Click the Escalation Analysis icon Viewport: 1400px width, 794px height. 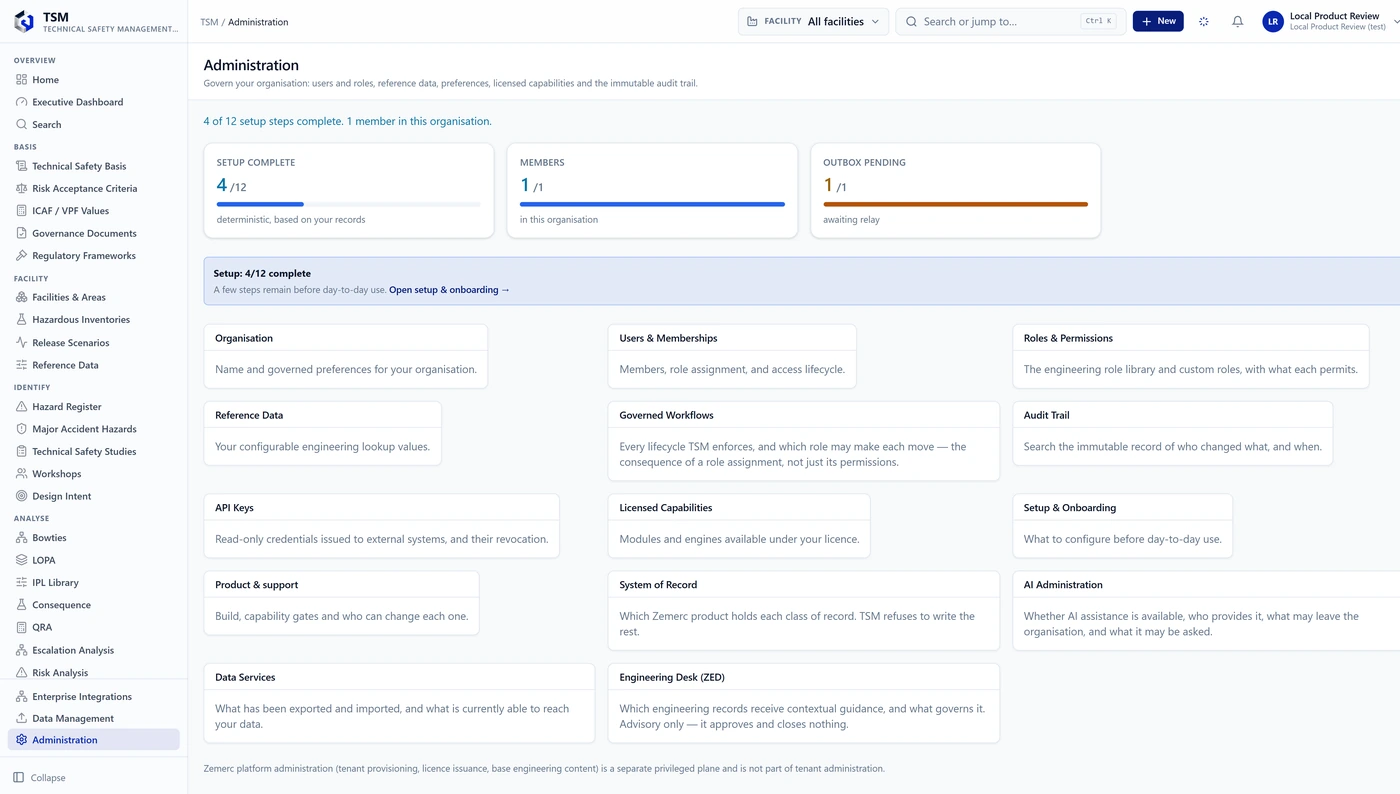21,650
